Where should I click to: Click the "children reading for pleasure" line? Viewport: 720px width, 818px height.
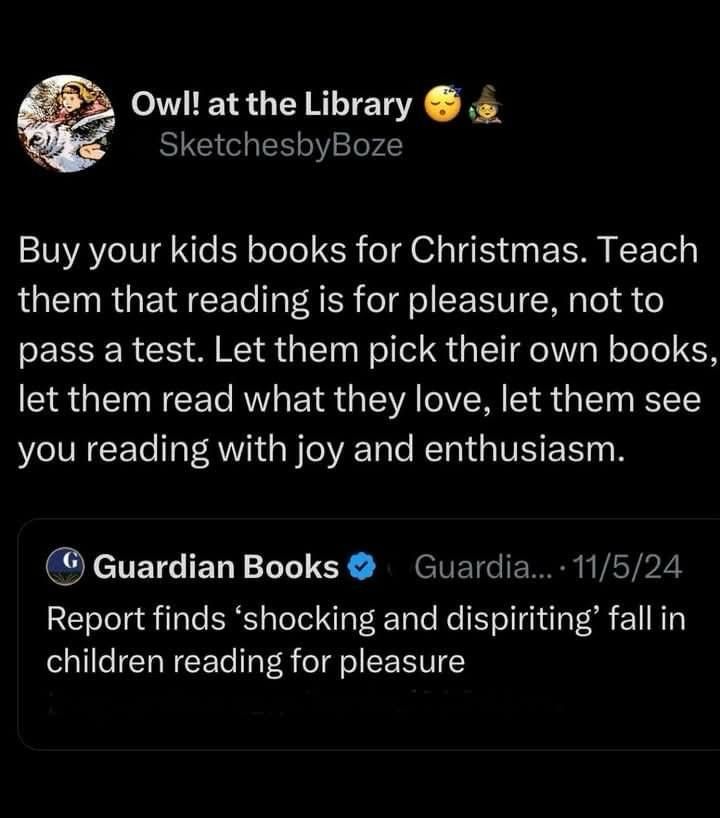coord(256,662)
